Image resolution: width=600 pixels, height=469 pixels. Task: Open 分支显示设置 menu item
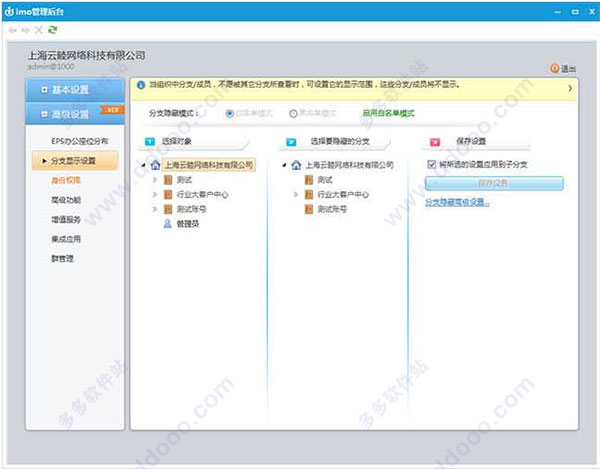pos(75,161)
